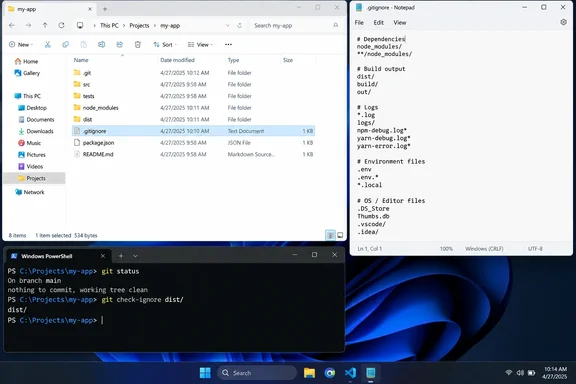Sort by Date modified column header
Screen dimensions: 576x384
[177, 60]
